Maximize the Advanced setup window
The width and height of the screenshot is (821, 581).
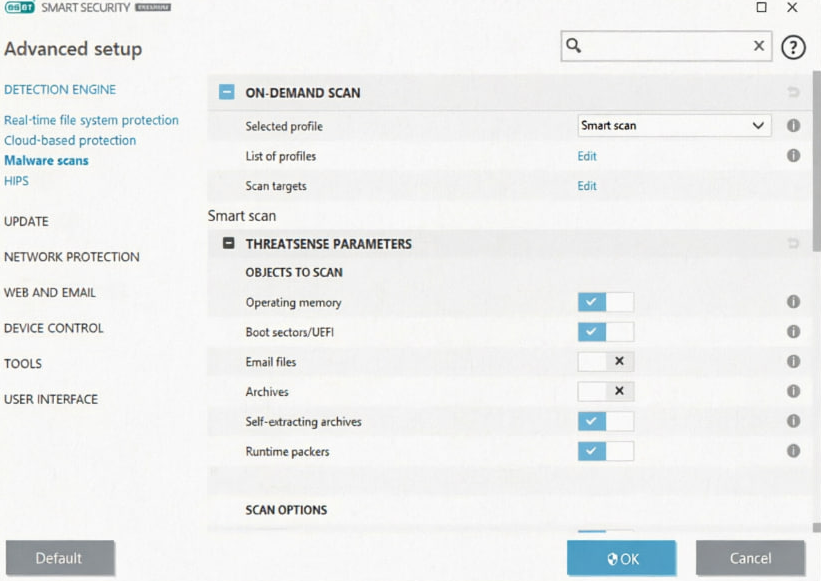point(762,7)
